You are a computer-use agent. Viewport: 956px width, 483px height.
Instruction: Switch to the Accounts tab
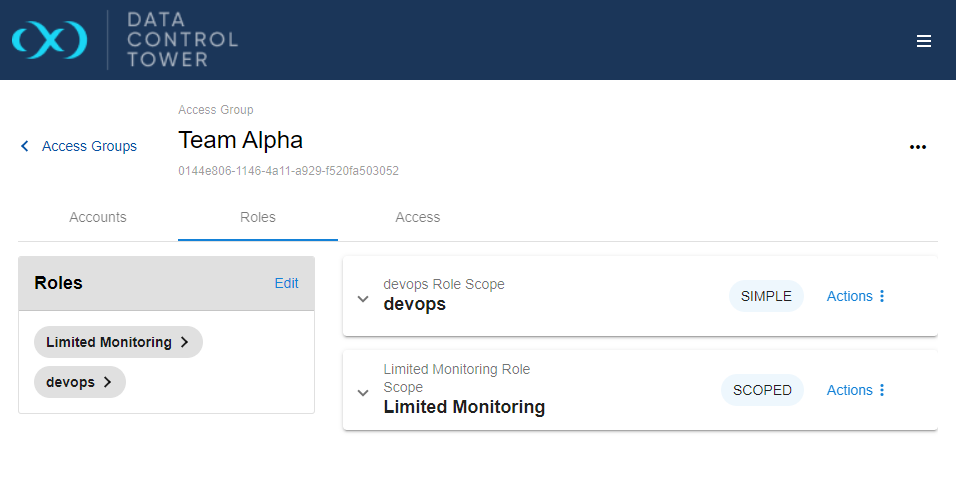click(98, 217)
